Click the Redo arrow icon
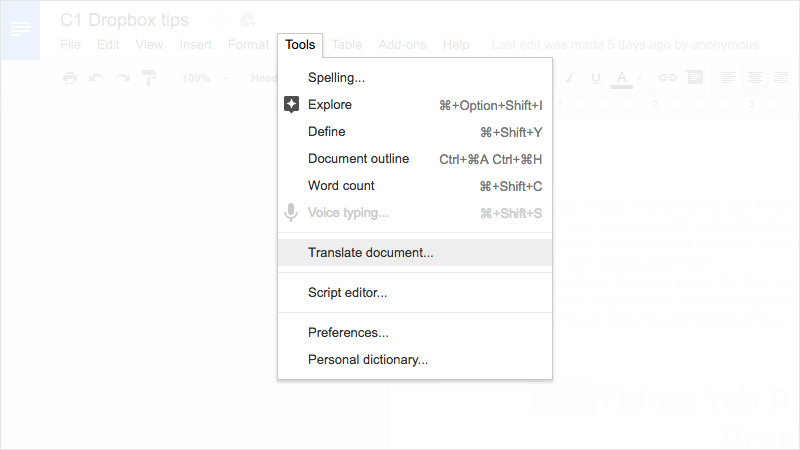Viewport: 800px width, 450px height. 122,78
